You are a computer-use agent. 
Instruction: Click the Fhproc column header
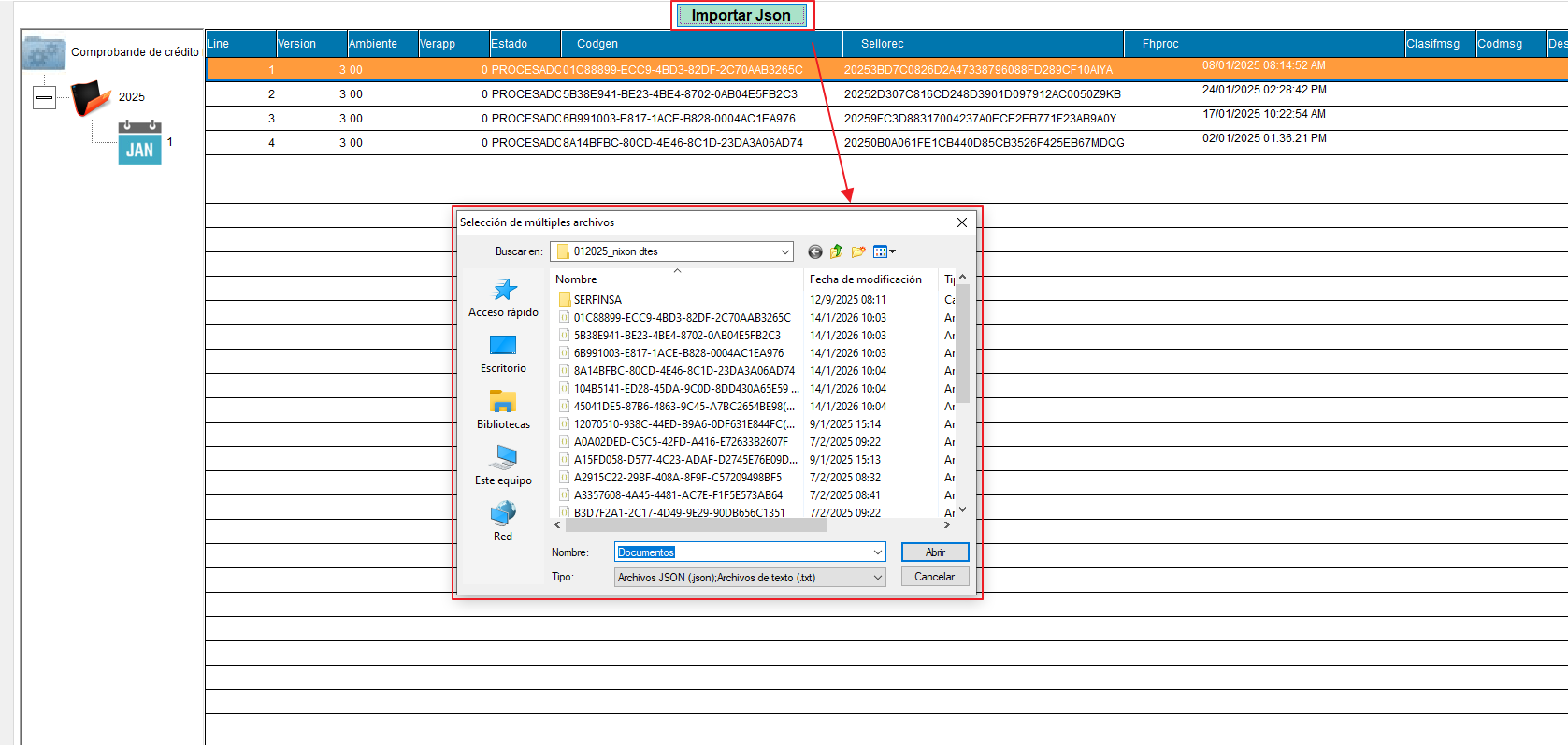tap(1264, 44)
